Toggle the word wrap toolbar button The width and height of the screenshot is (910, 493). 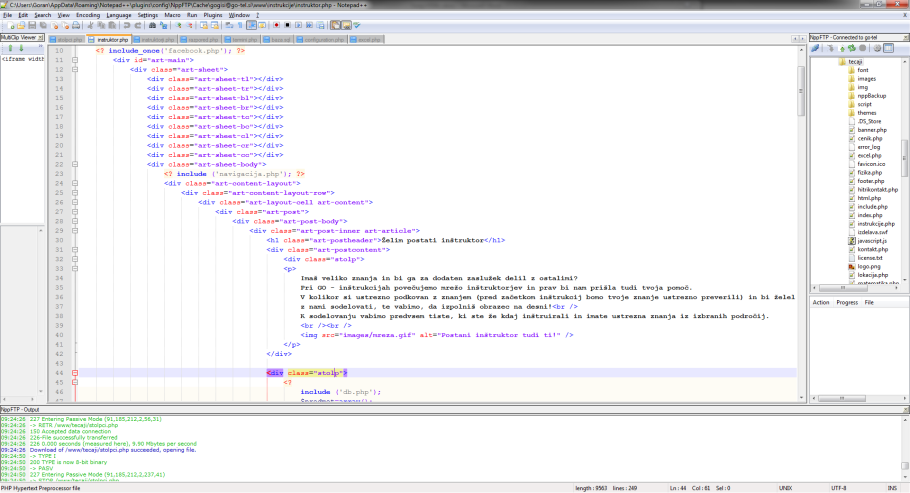click(x=229, y=26)
